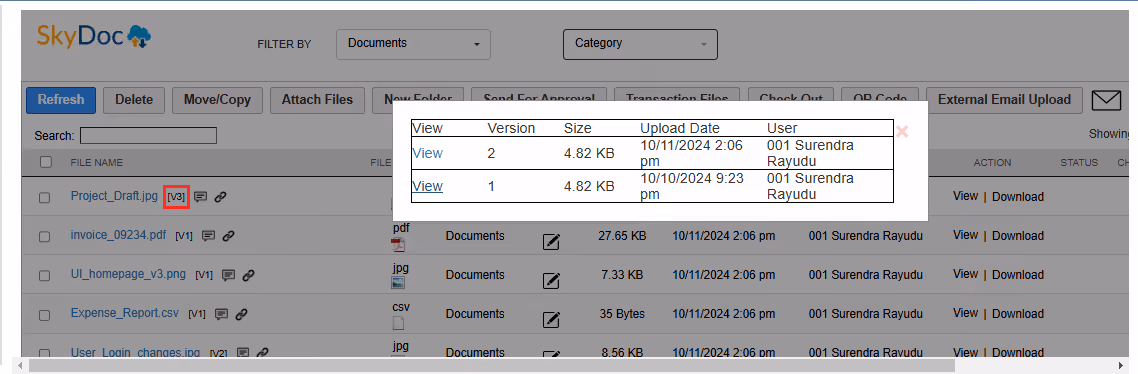The image size is (1138, 374).
Task: Tick the select-all checkbox in header
Action: pos(45,162)
